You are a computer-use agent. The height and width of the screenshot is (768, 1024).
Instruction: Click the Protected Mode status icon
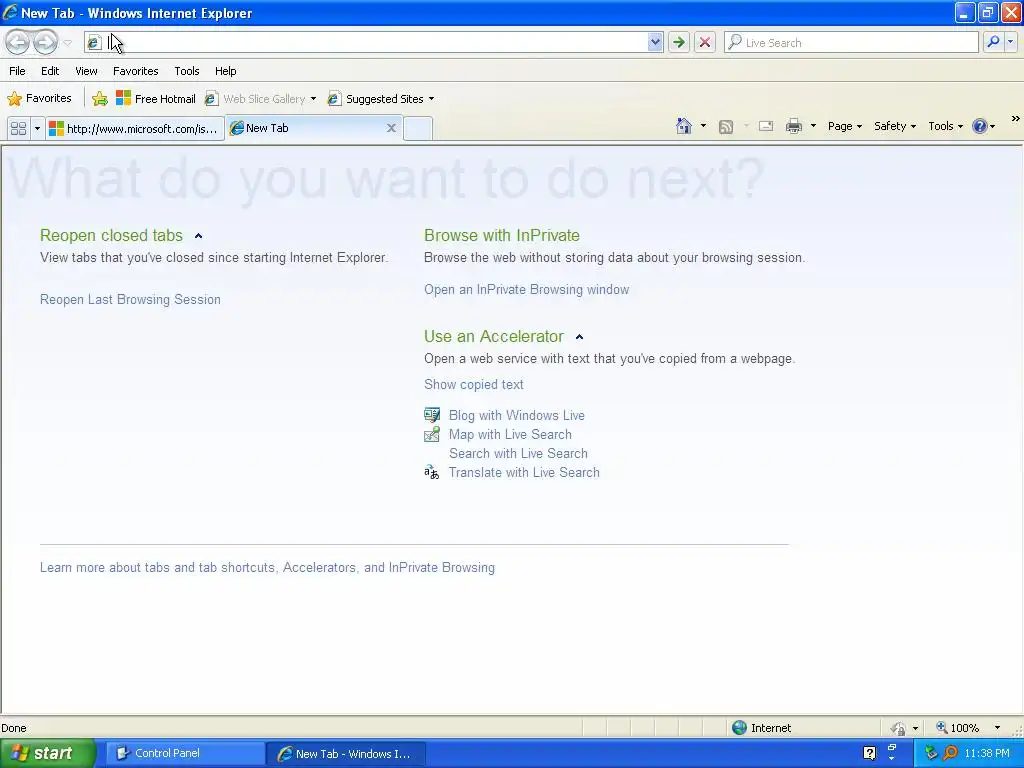899,728
